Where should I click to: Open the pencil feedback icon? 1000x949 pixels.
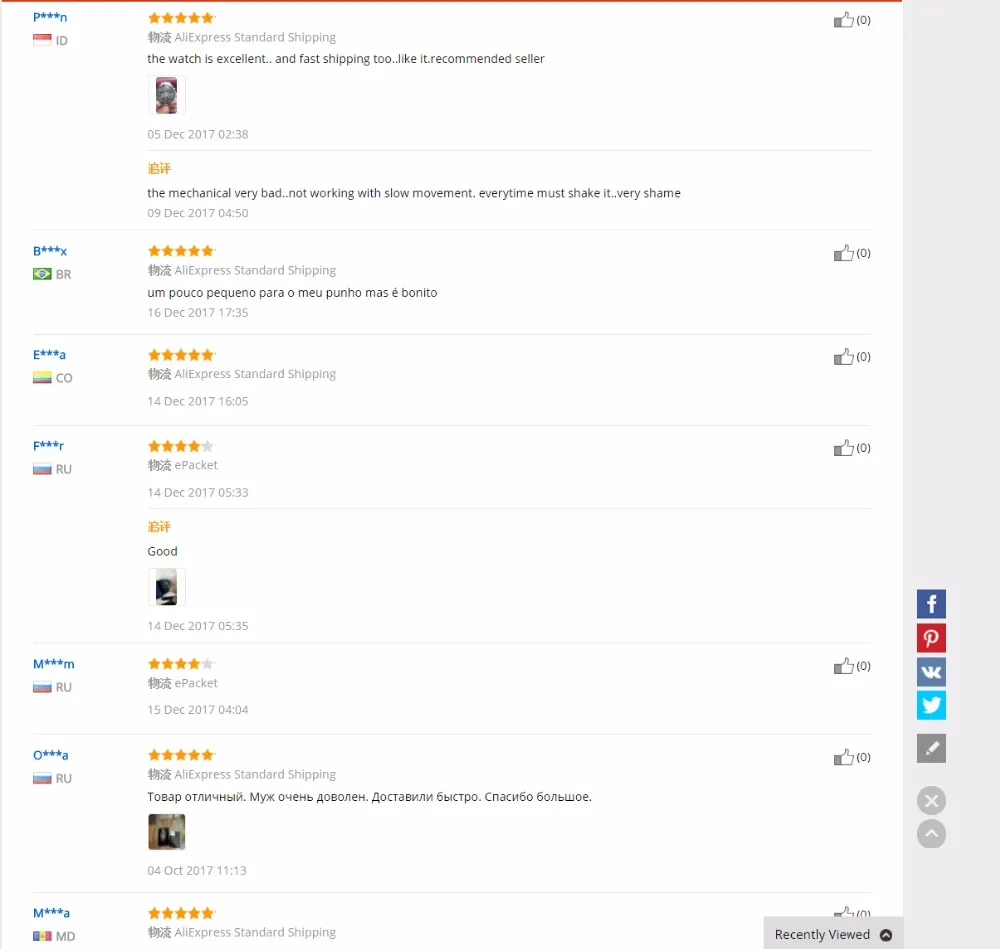point(931,748)
